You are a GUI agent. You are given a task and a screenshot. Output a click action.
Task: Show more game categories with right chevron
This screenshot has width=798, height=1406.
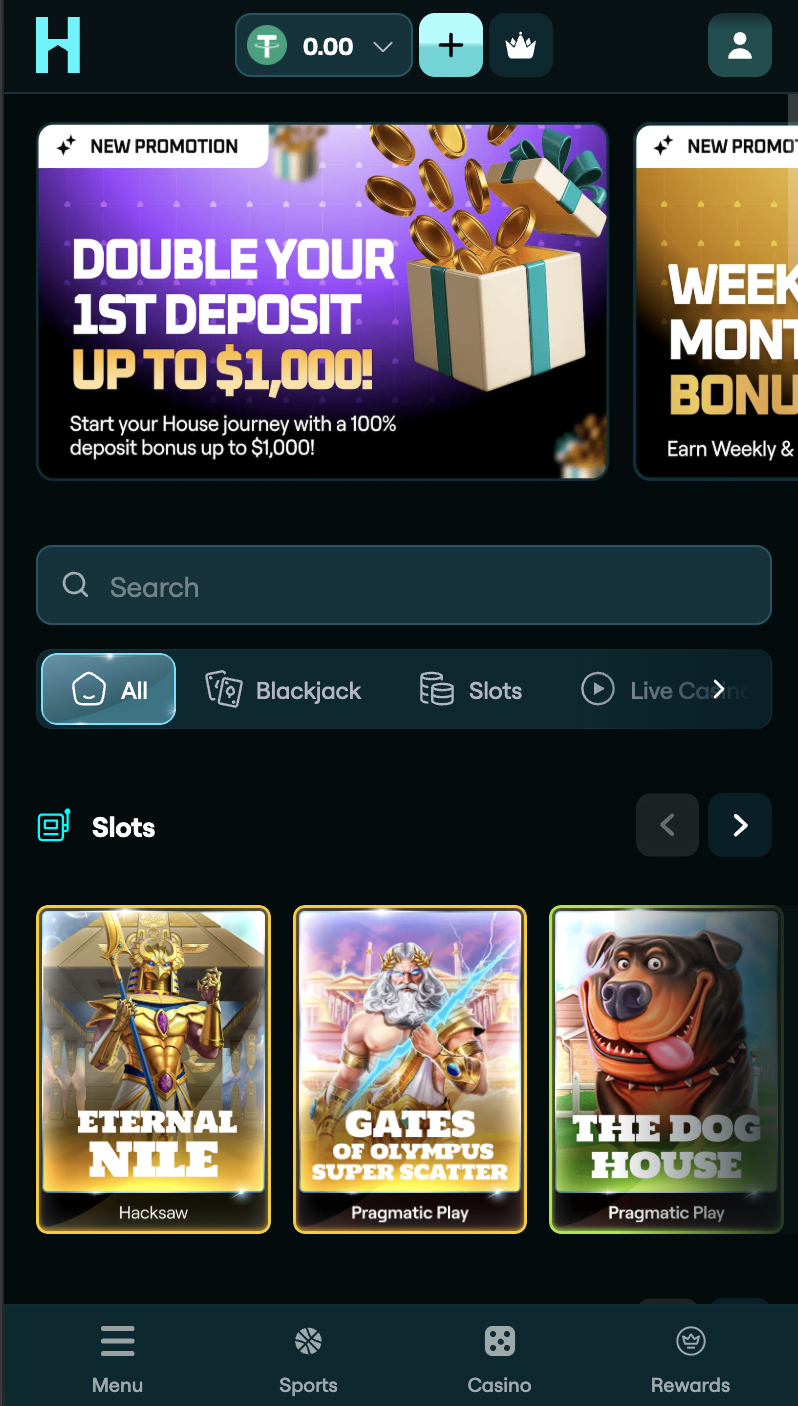point(718,689)
